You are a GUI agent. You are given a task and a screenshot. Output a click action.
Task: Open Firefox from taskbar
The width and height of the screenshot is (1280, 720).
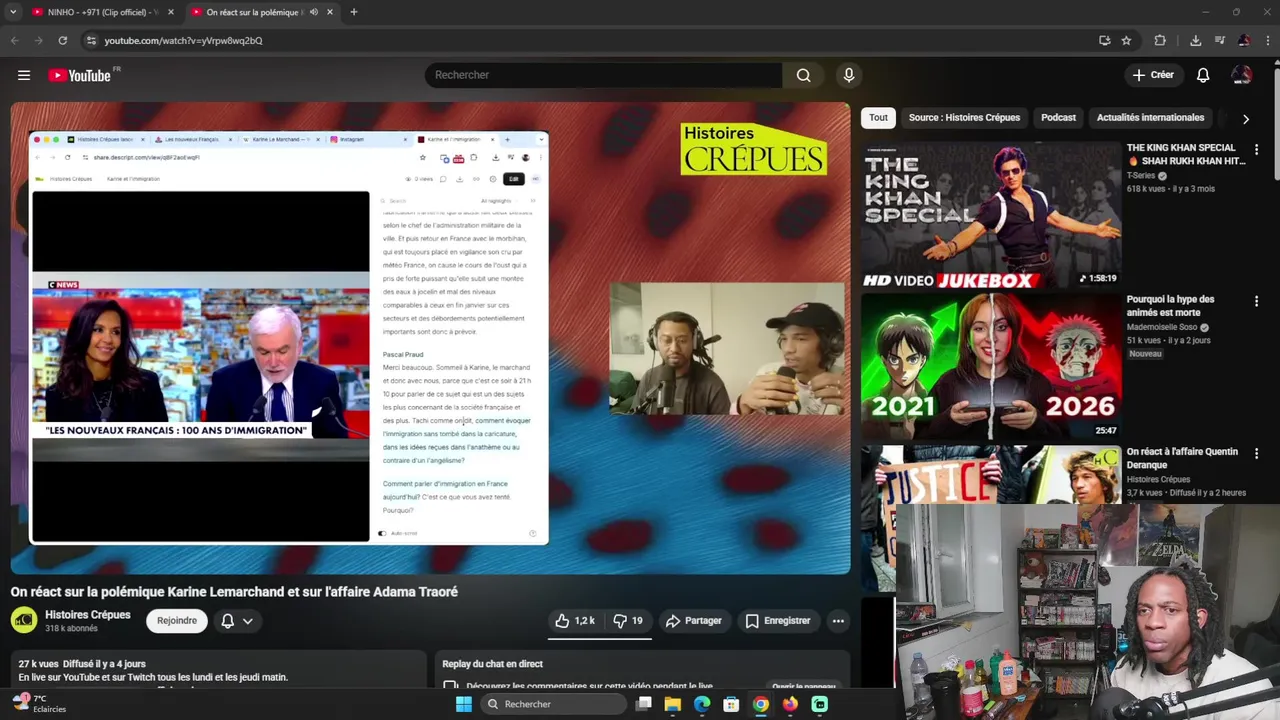tap(790, 704)
